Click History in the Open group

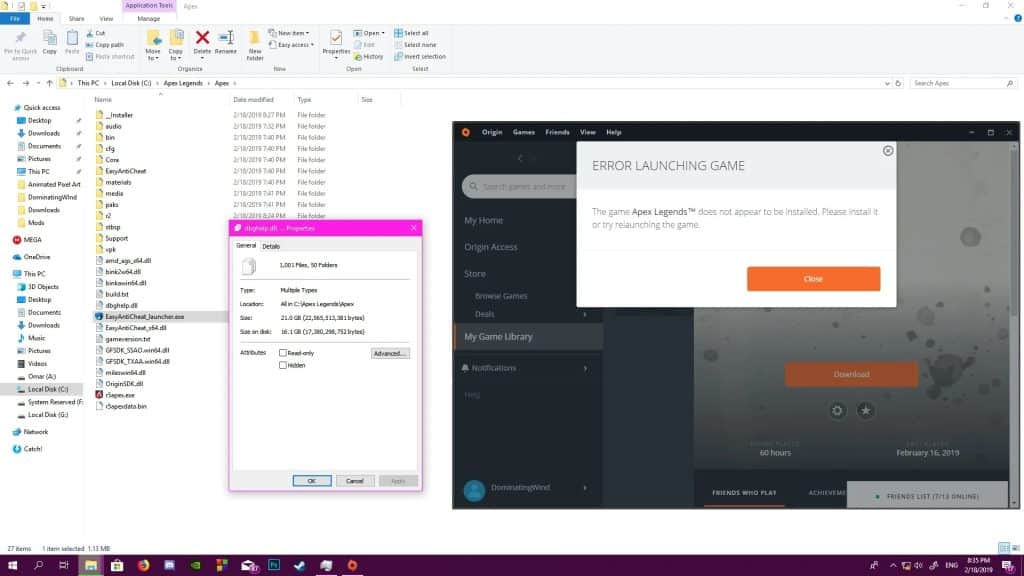coord(369,57)
